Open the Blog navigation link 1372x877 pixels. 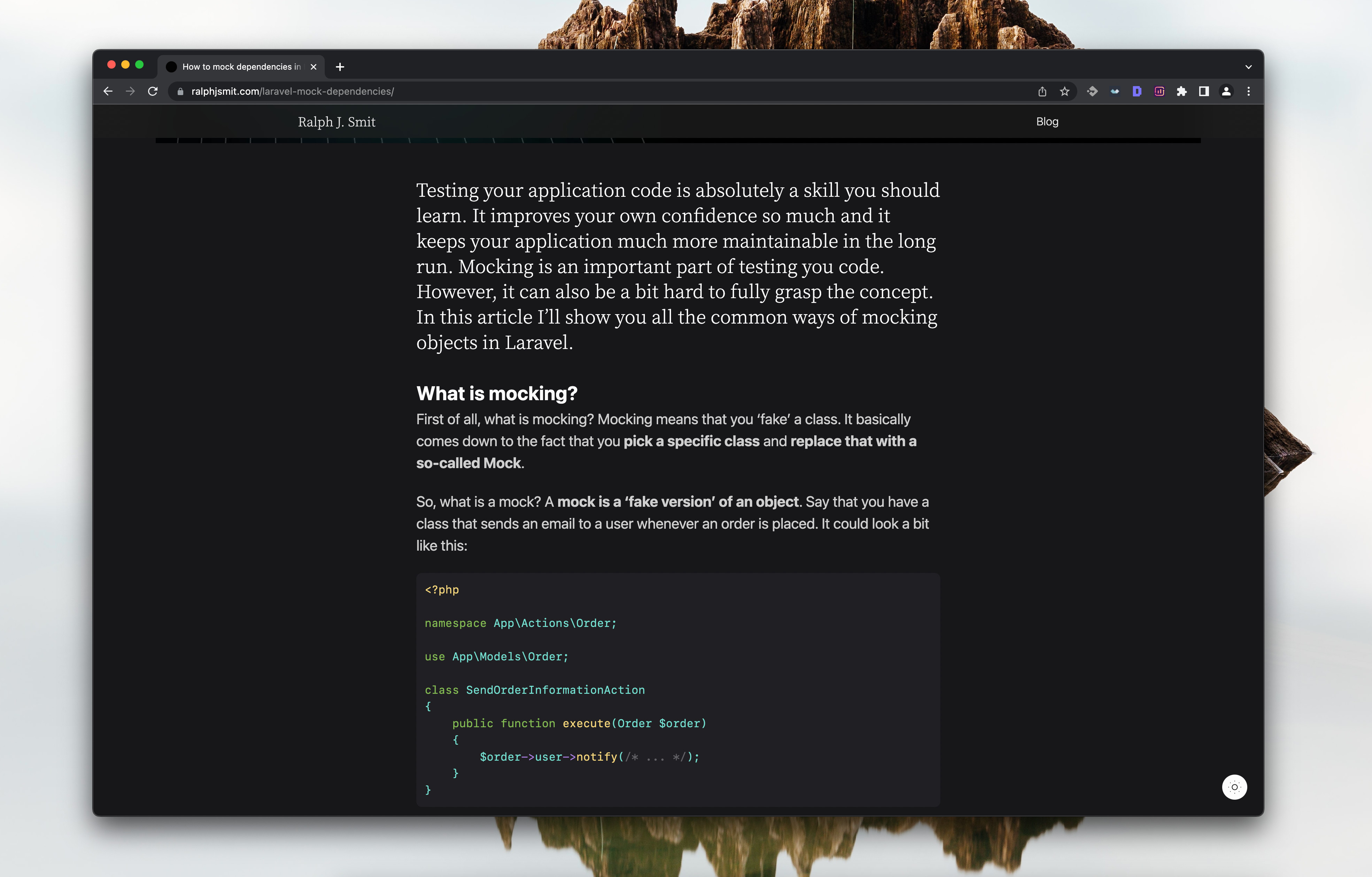pos(1047,122)
